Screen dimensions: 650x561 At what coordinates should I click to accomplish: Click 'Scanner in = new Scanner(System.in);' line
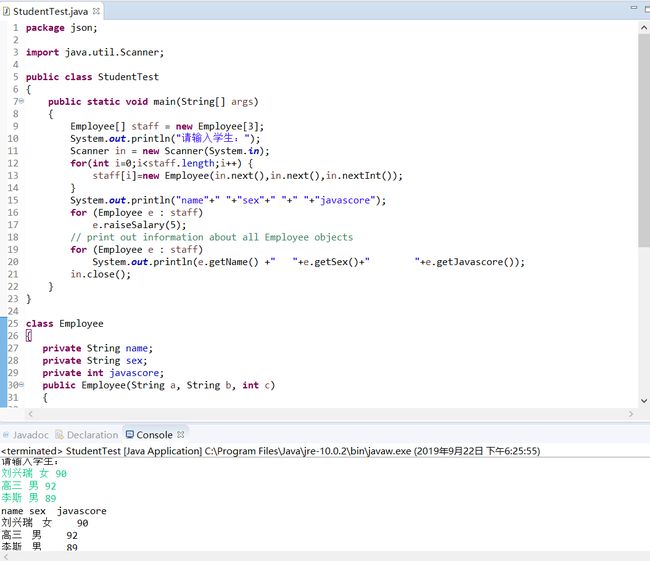click(170, 151)
